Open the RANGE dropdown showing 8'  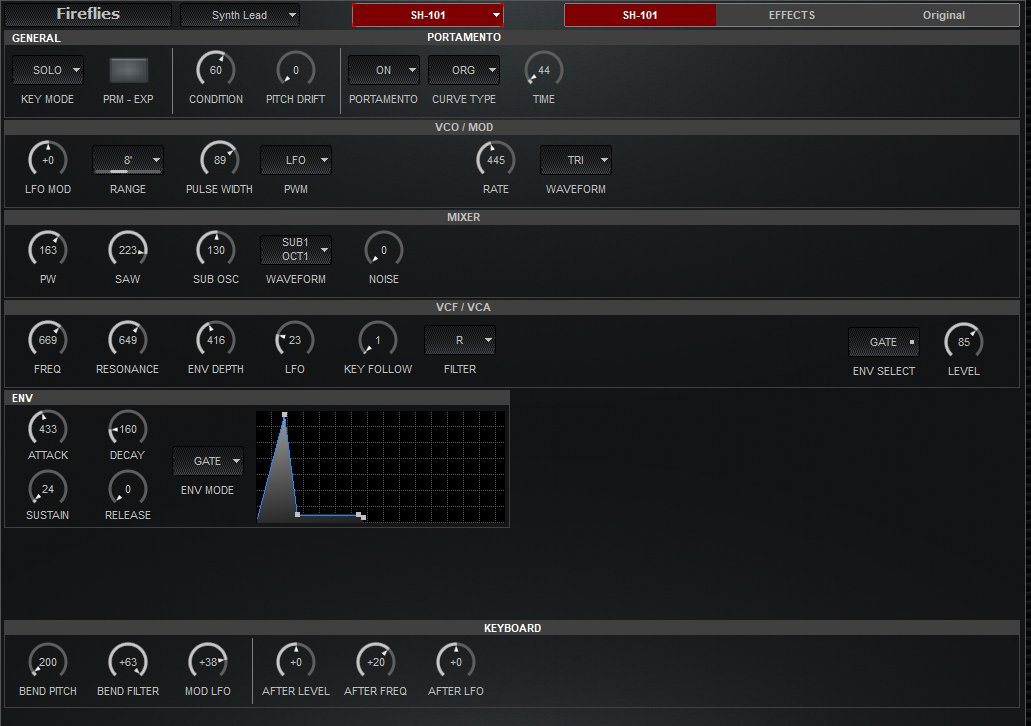pos(128,160)
